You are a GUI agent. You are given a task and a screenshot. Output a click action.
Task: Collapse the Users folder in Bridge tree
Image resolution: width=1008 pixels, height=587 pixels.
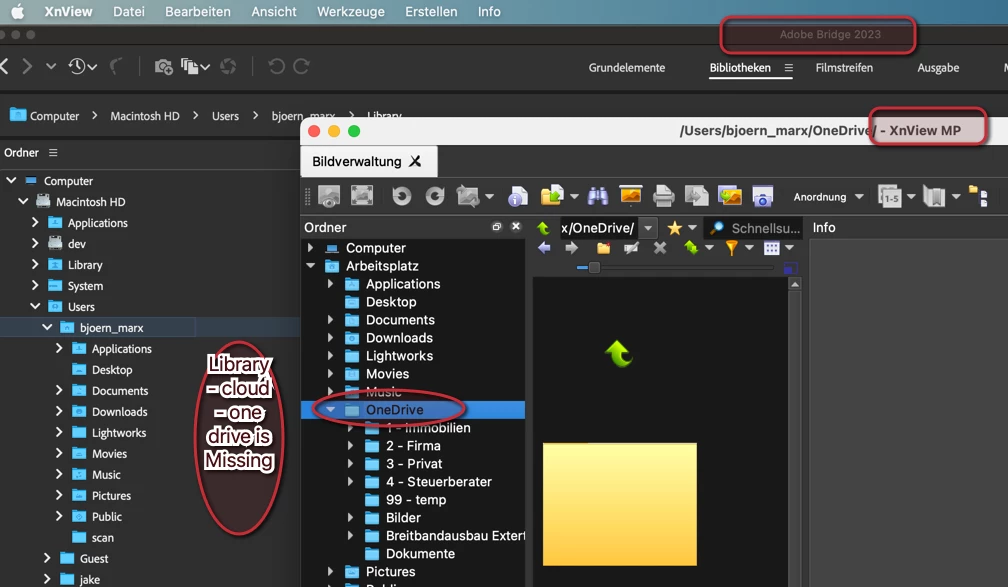(x=35, y=306)
